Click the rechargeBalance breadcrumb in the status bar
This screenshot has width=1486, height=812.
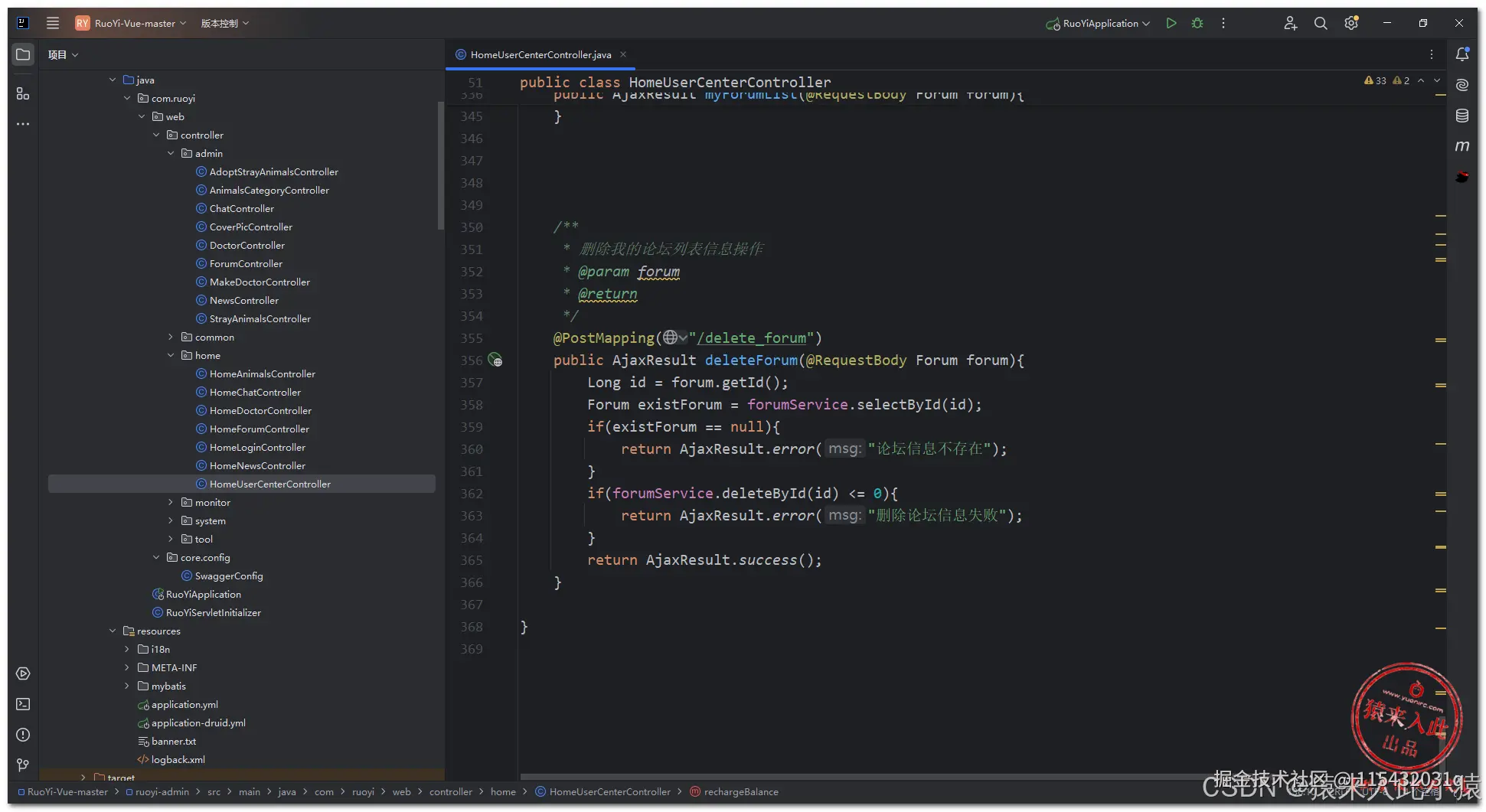[740, 792]
